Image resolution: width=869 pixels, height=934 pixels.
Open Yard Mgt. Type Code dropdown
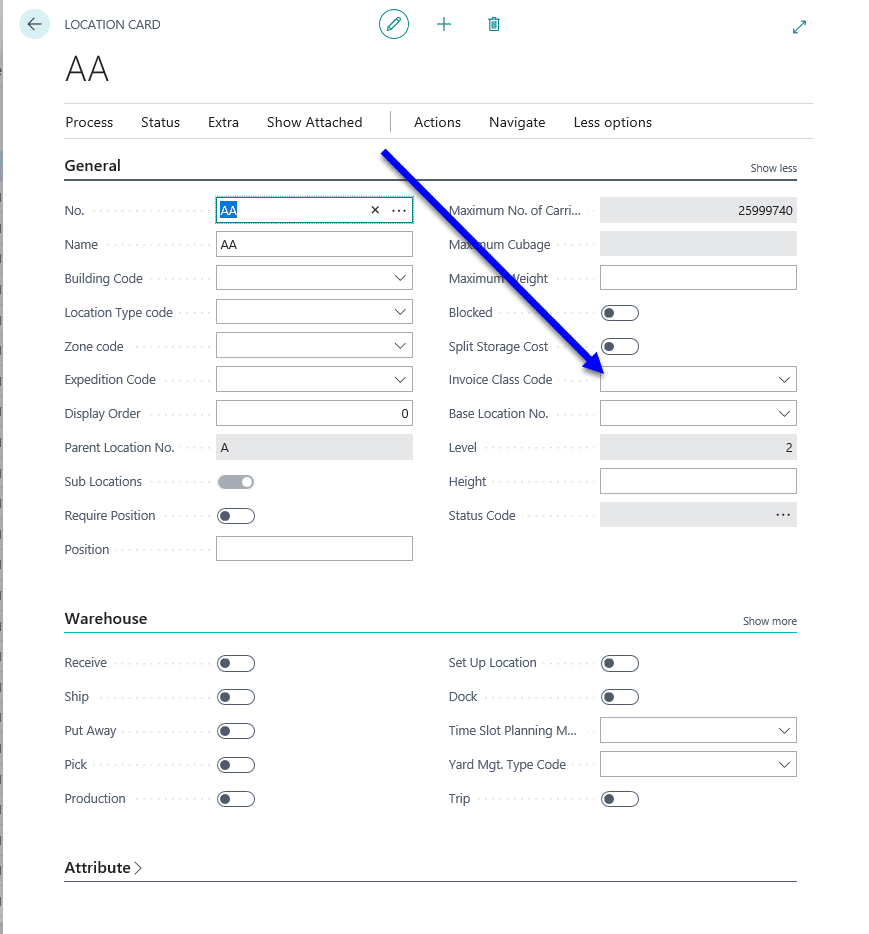click(x=784, y=764)
